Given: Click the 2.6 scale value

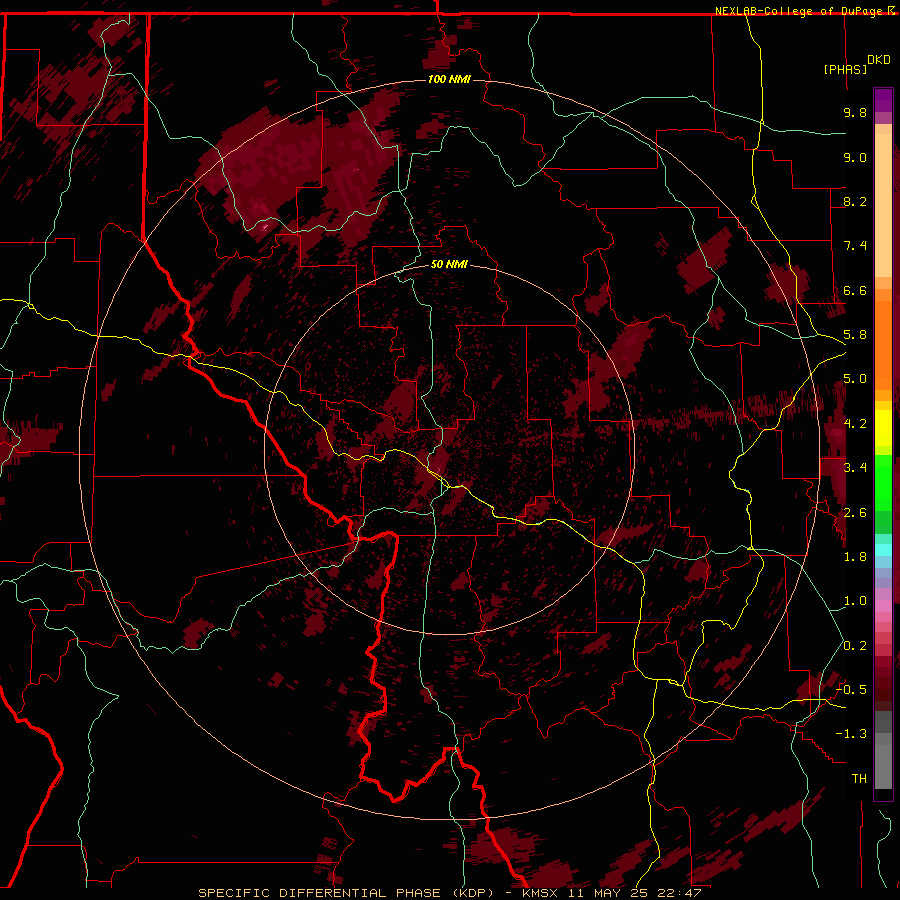Looking at the screenshot, I should coord(855,513).
